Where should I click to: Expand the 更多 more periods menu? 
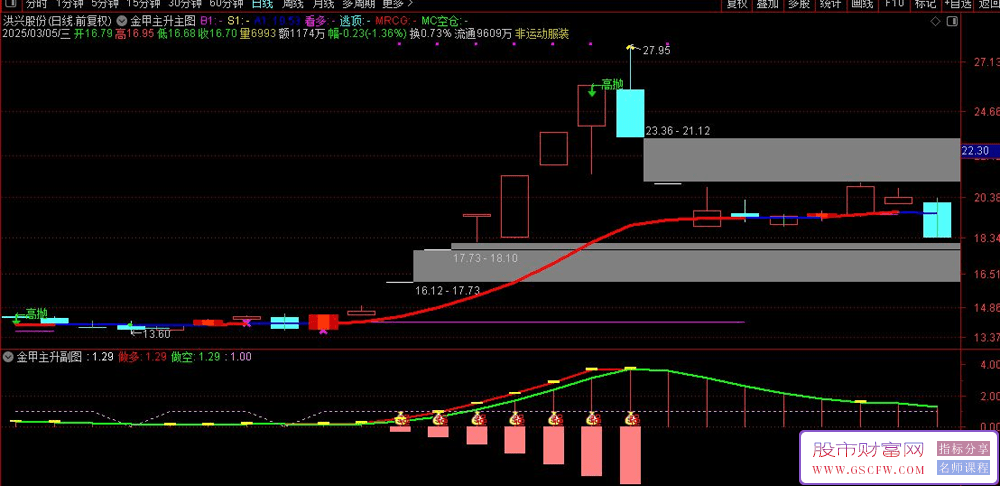(398, 3)
